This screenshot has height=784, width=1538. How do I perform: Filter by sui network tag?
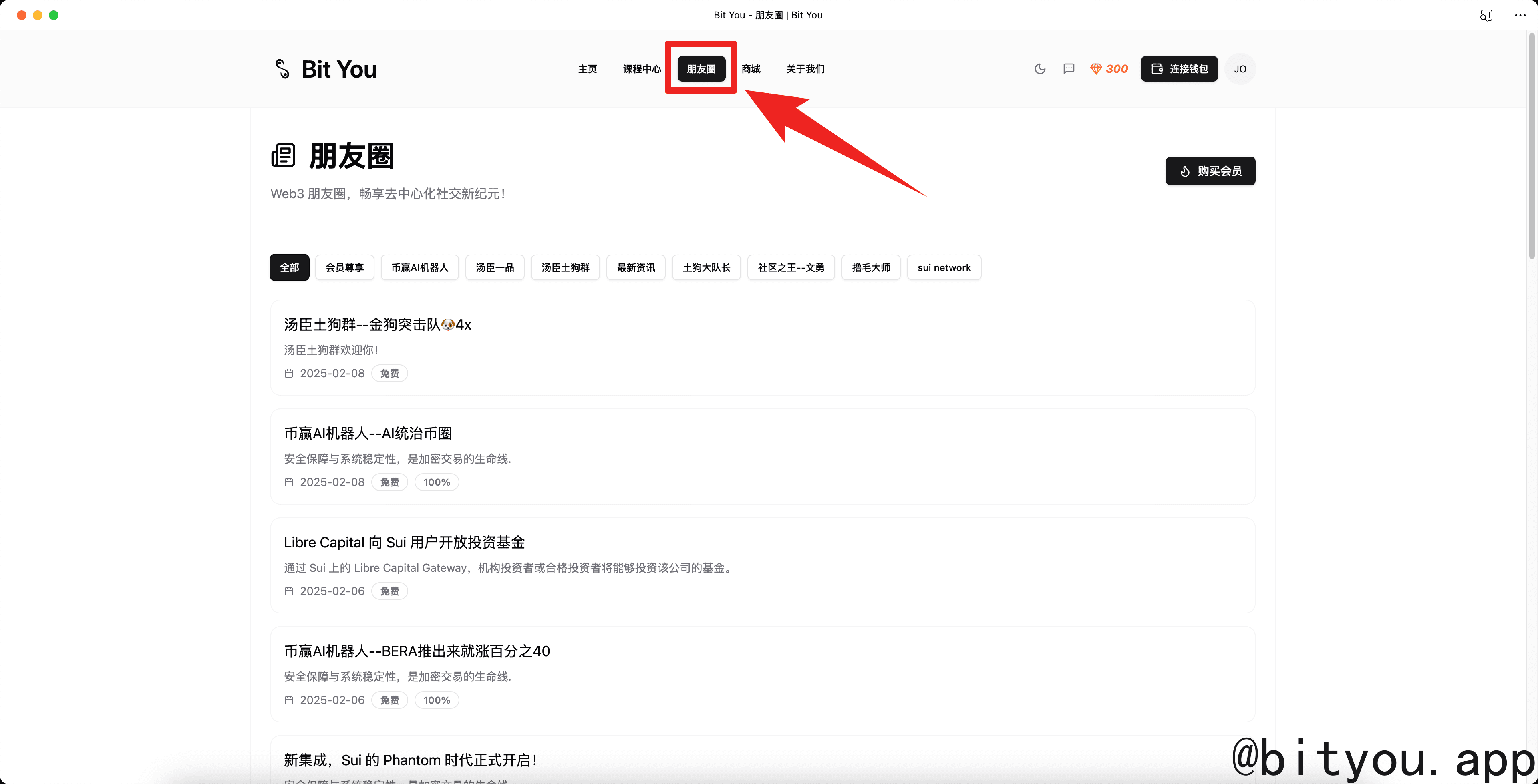pyautogui.click(x=944, y=268)
